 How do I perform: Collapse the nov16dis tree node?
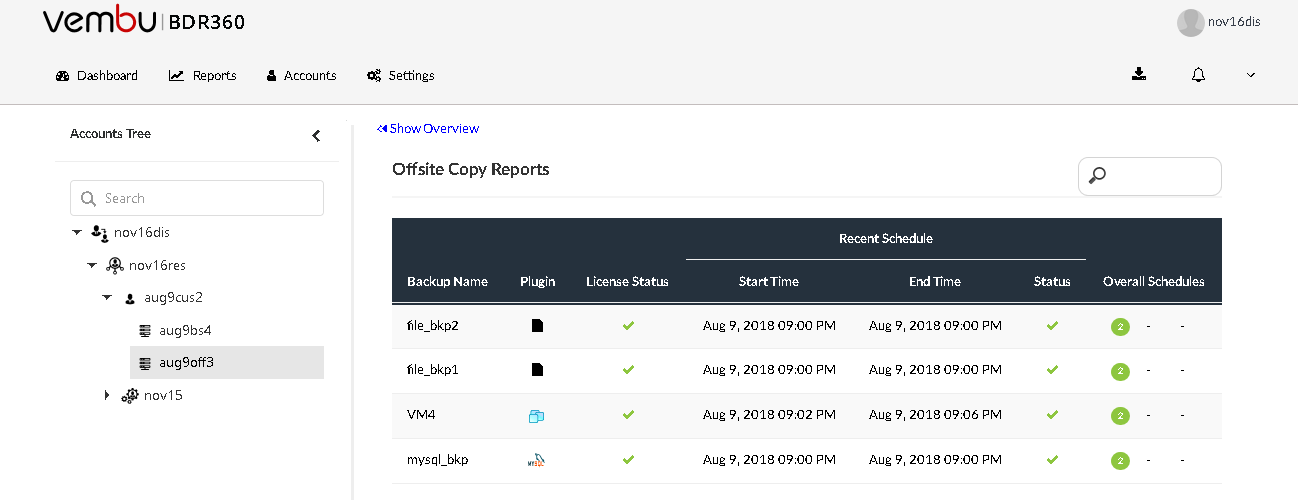(x=77, y=232)
